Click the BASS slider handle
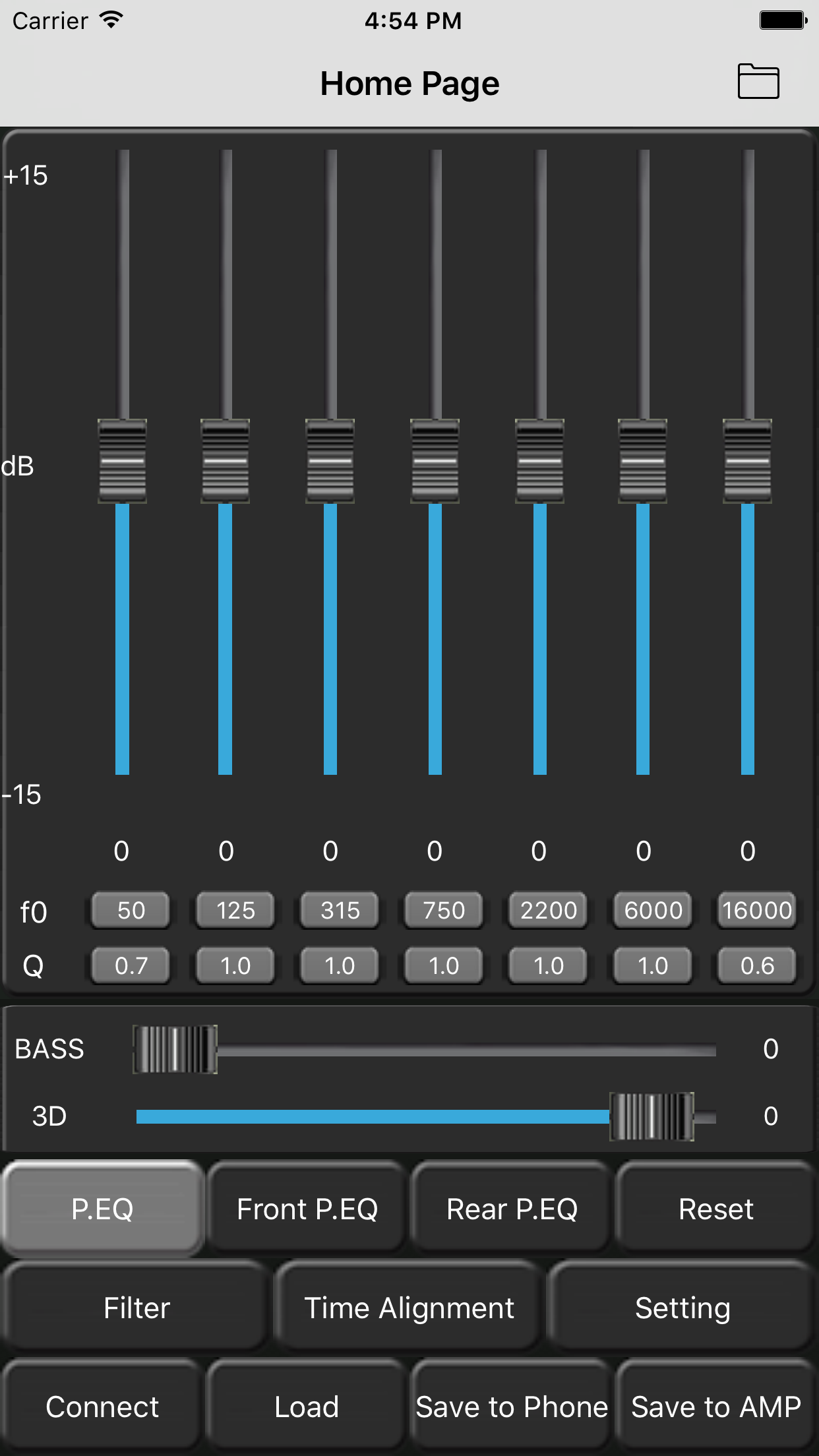The image size is (819, 1456). [175, 1049]
